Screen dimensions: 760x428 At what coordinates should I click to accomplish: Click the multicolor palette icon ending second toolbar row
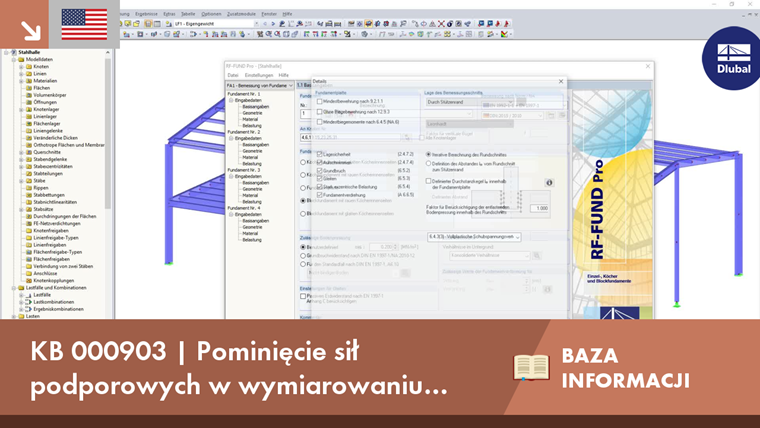505,34
